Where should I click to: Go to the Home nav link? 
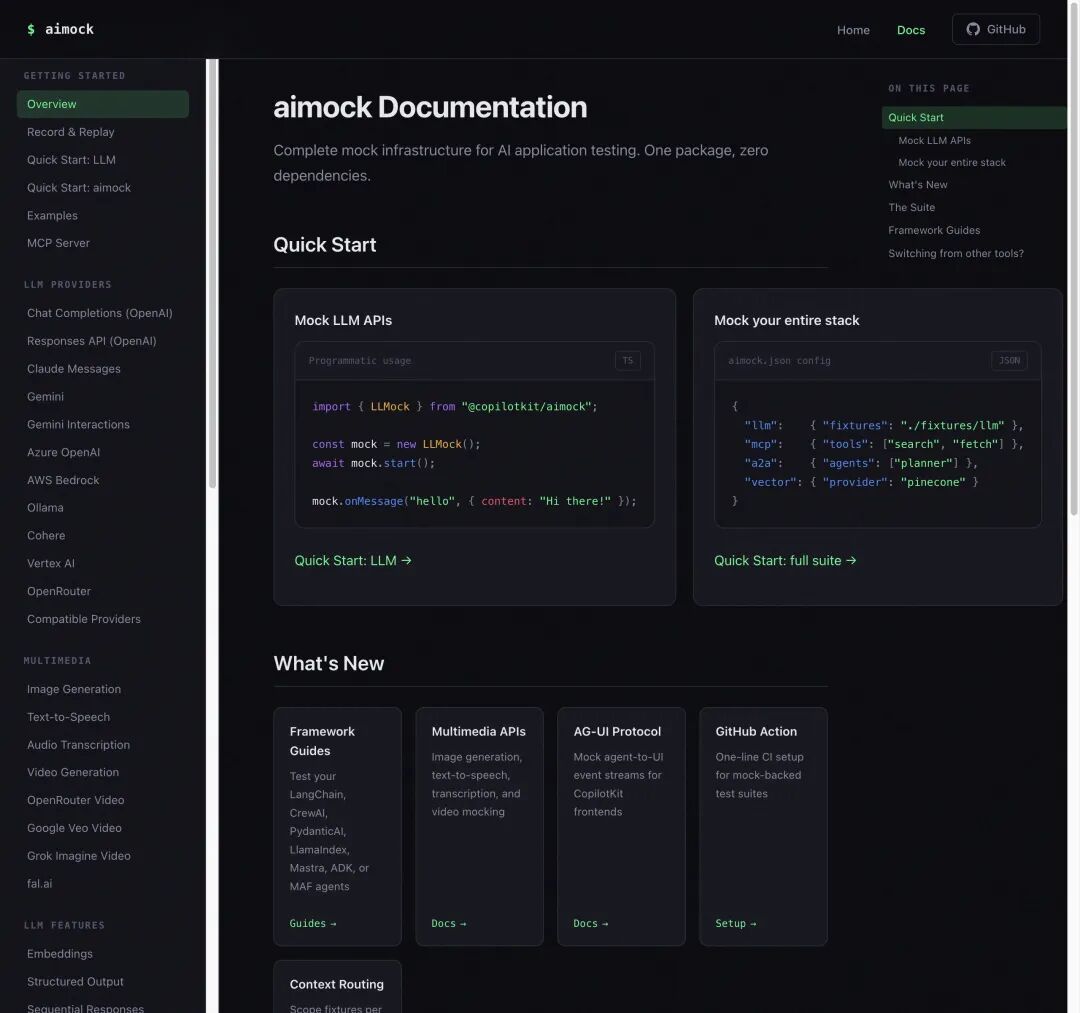(x=853, y=30)
